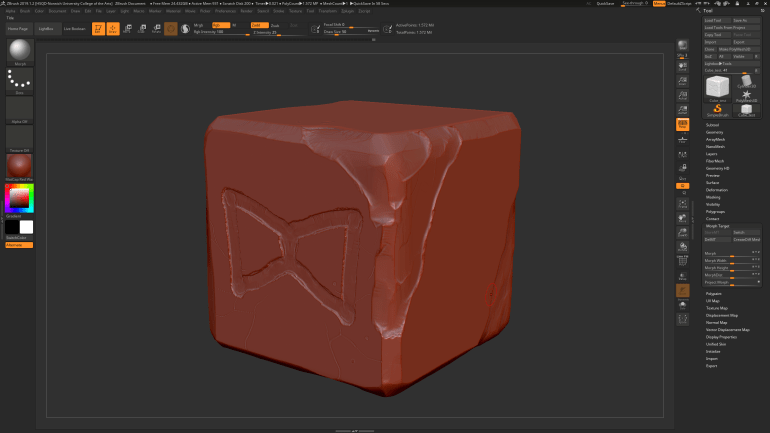Toggle Live Boolean mode
Viewport: 770px width, 433px height.
pyautogui.click(x=75, y=29)
